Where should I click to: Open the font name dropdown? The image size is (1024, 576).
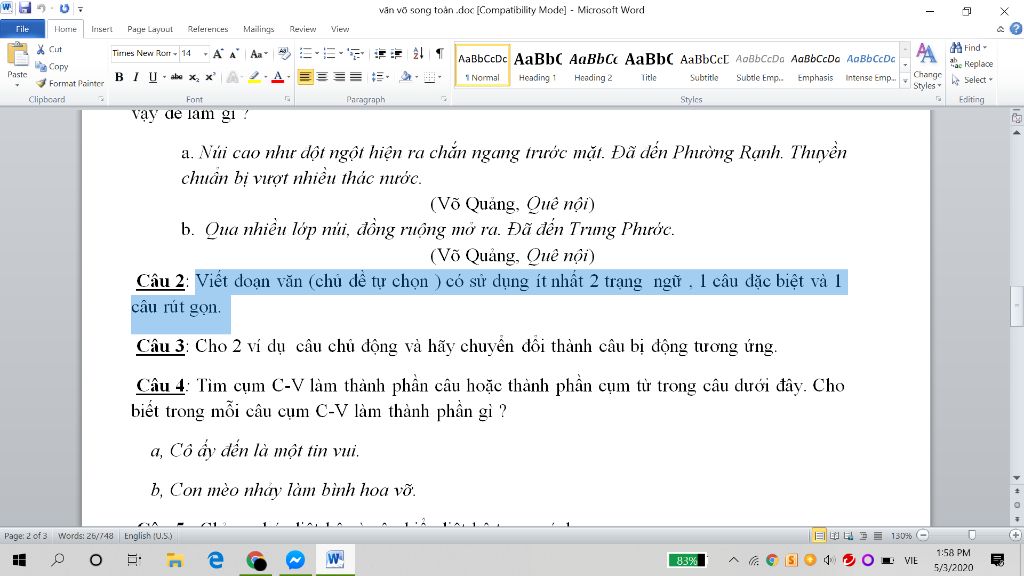click(175, 54)
